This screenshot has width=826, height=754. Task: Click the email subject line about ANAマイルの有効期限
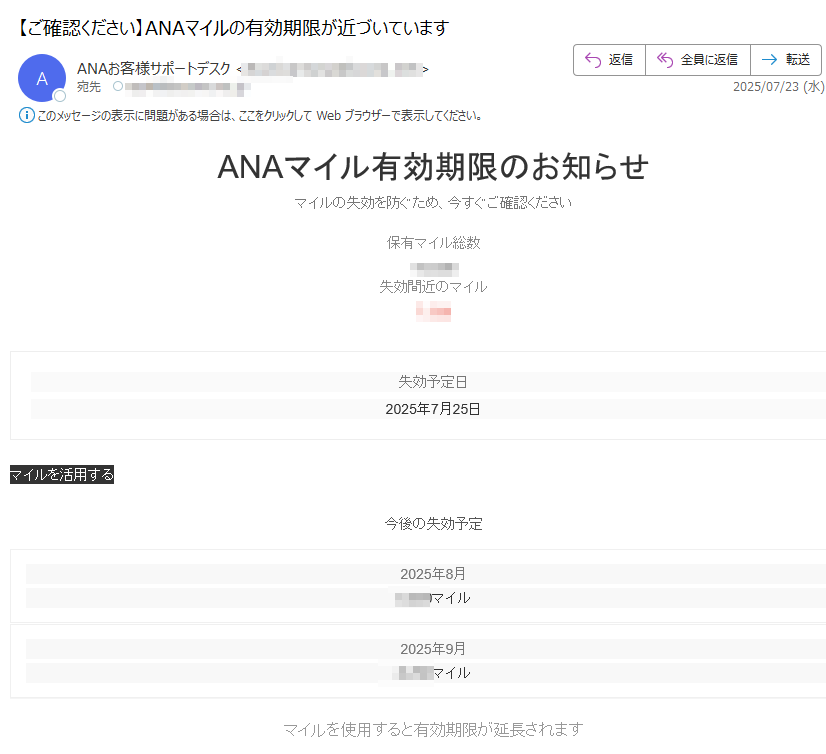pyautogui.click(x=232, y=28)
